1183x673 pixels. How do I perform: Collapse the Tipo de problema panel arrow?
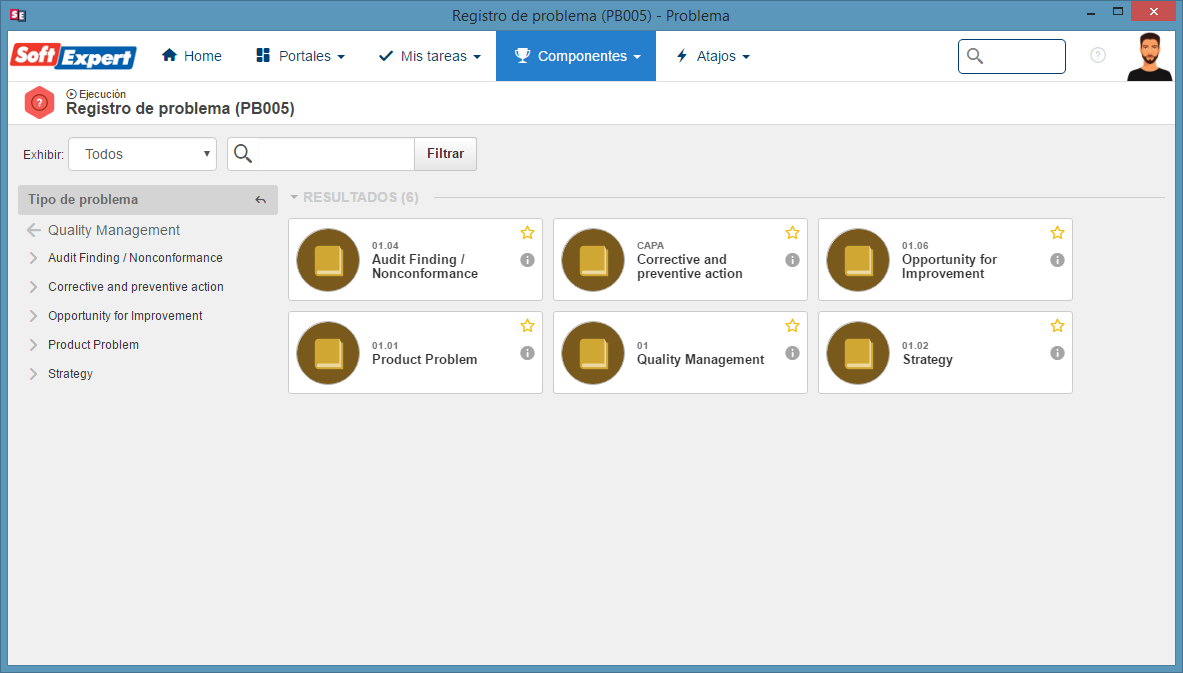[x=260, y=200]
